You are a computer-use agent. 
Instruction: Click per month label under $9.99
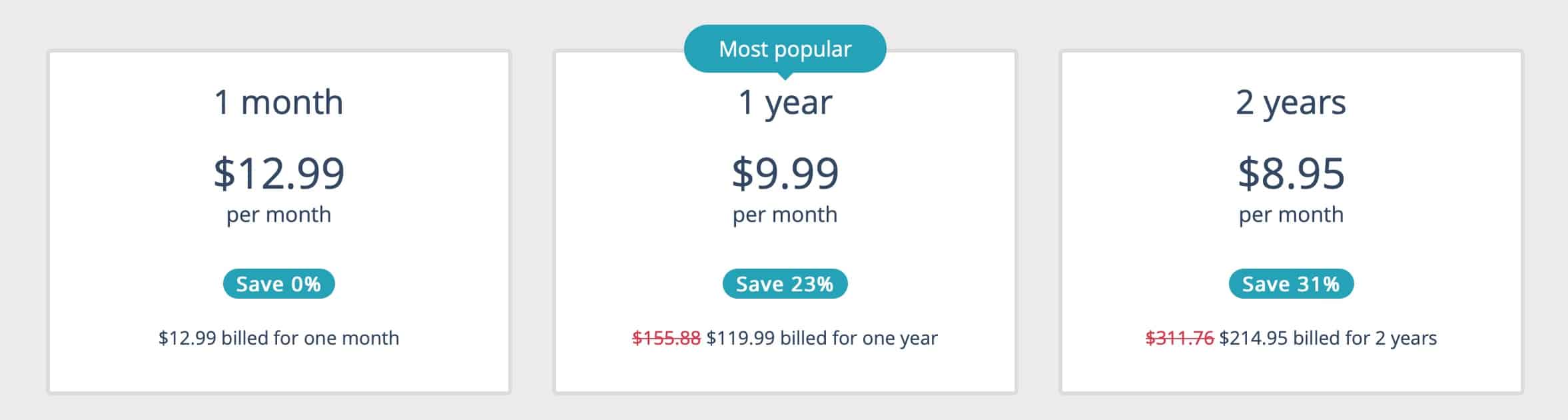point(785,215)
